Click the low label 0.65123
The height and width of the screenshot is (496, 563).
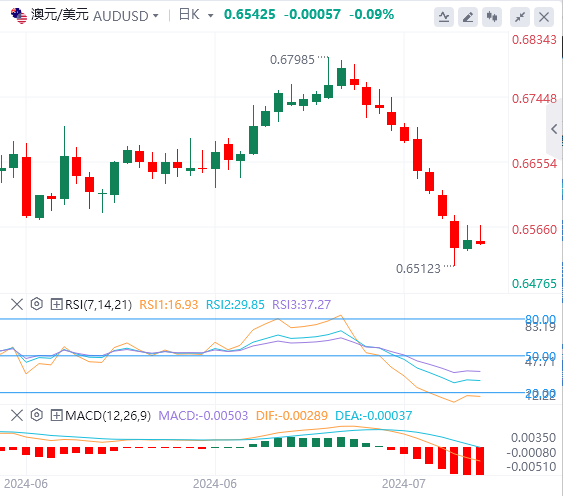pyautogui.click(x=418, y=269)
